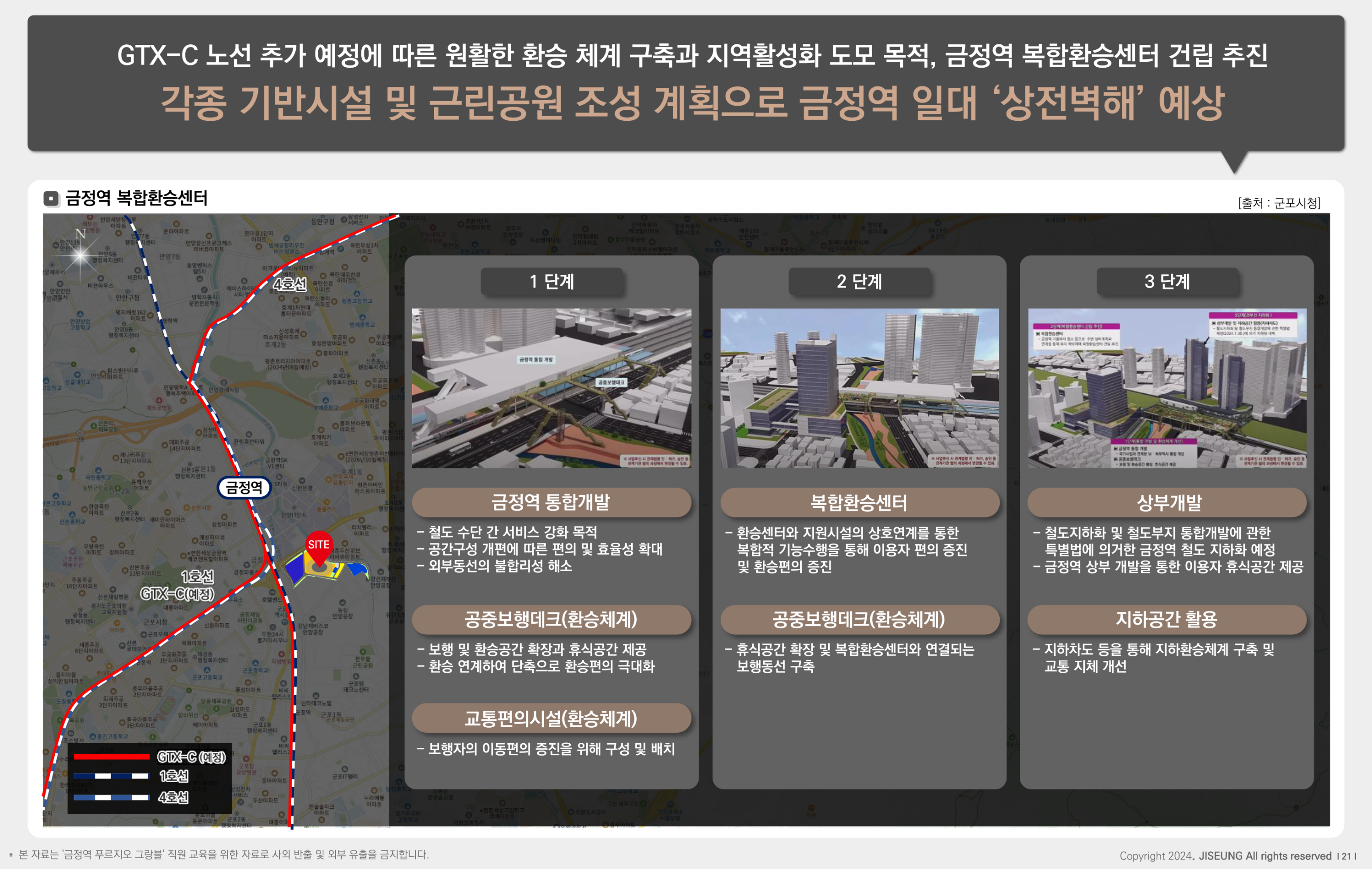Select the 3 단계 tab header
The image size is (1372, 869).
[x=1167, y=281]
